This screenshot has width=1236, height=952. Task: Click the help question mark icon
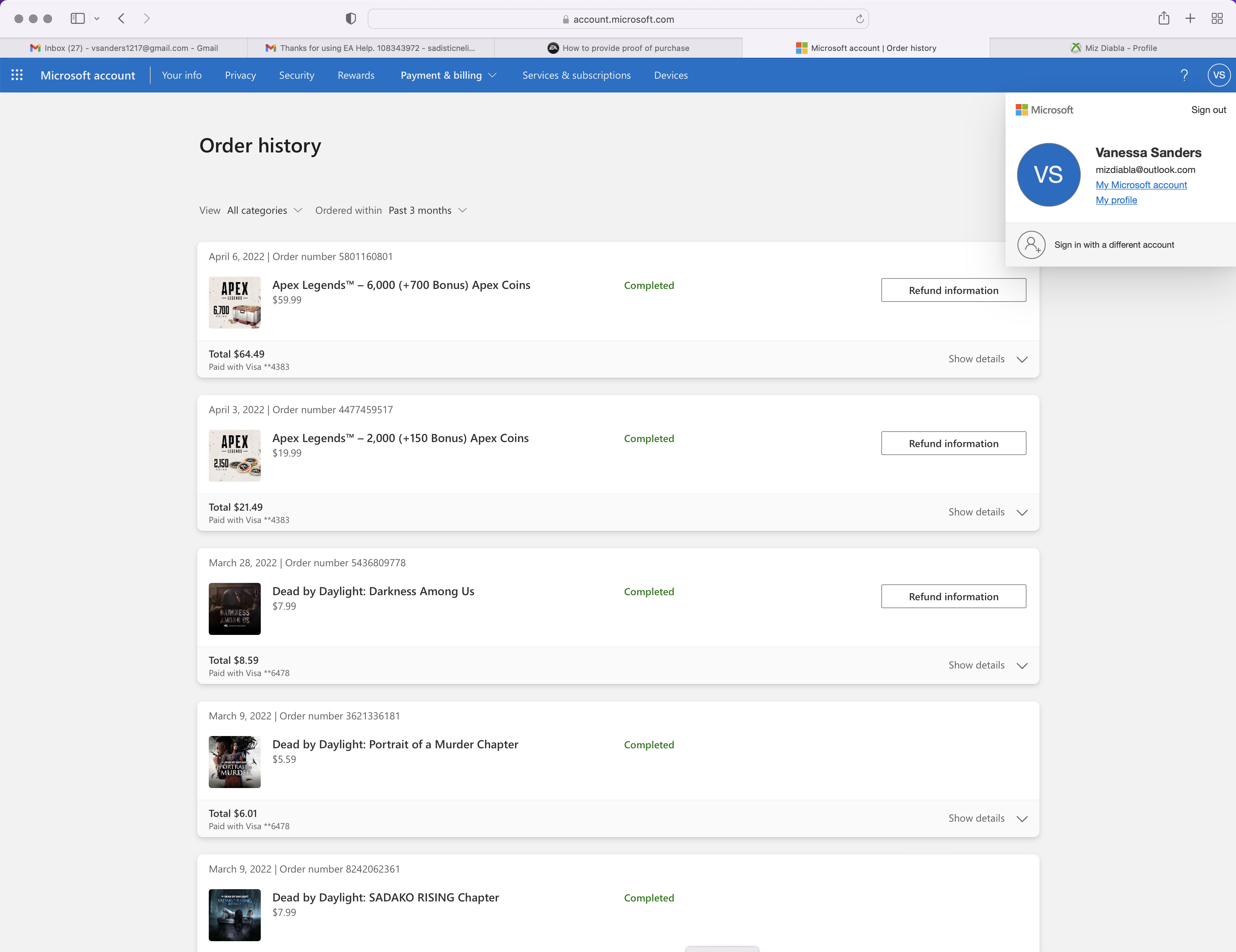point(1184,75)
